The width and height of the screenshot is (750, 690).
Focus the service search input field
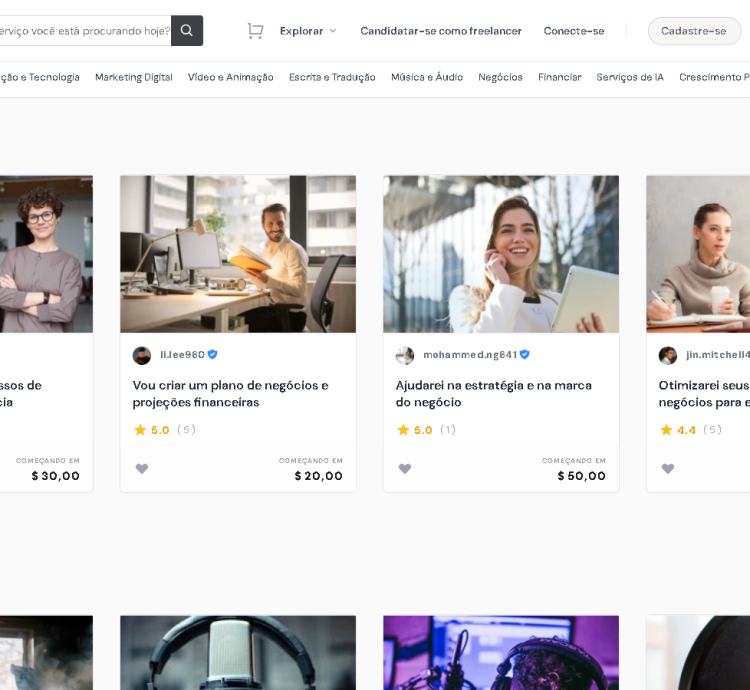point(85,31)
